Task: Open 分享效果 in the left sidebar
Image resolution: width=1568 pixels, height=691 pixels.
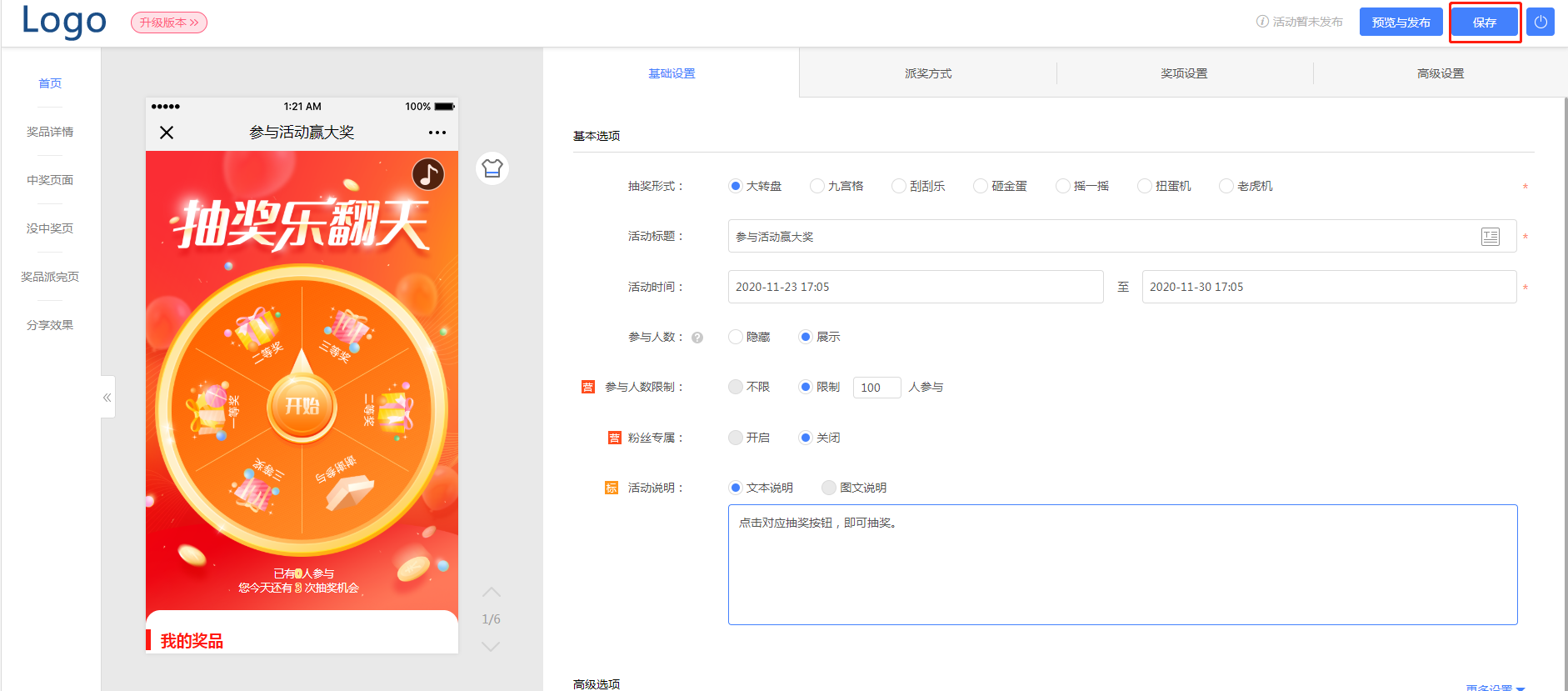Action: (x=50, y=325)
